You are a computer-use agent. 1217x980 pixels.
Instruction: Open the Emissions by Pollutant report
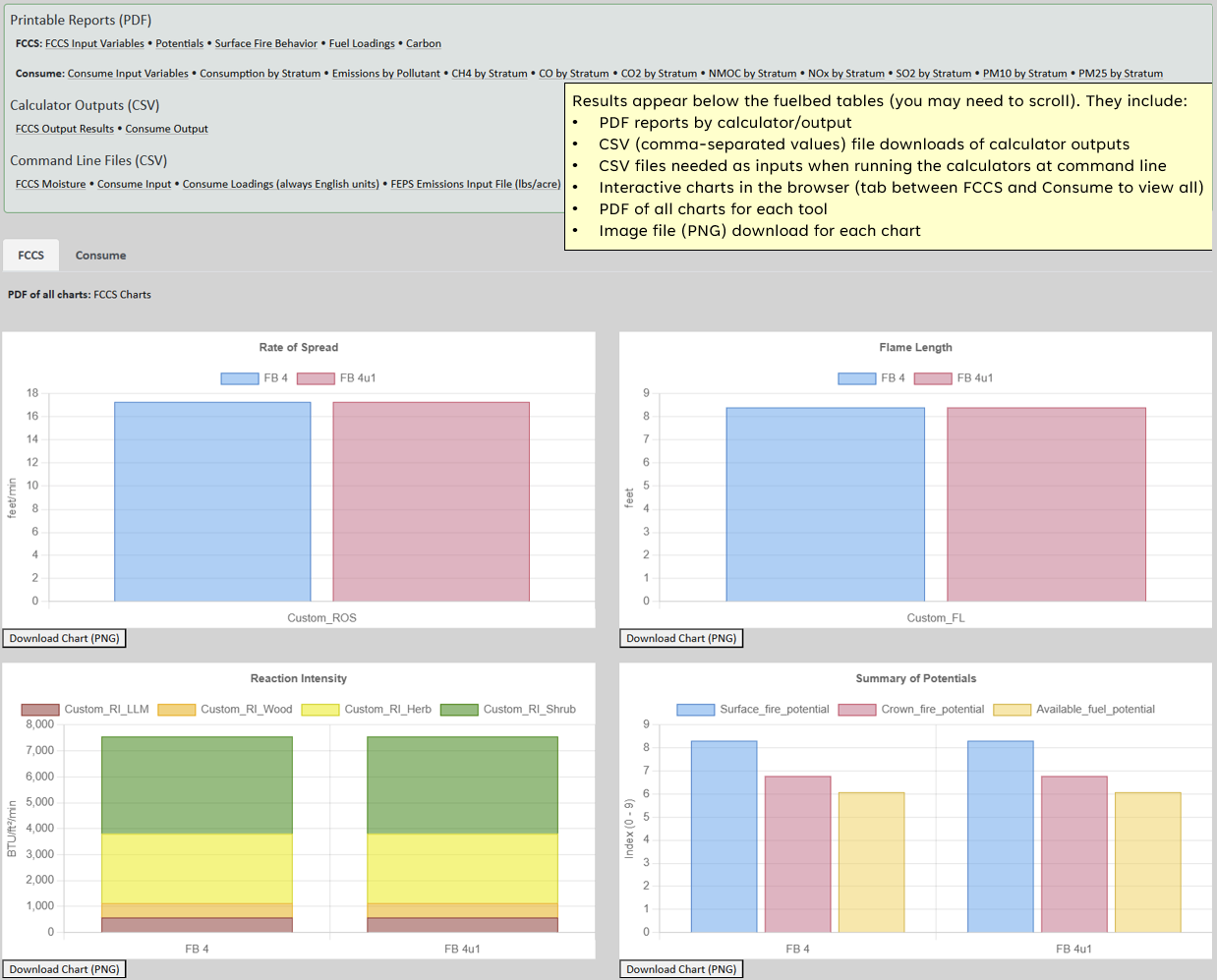[385, 73]
